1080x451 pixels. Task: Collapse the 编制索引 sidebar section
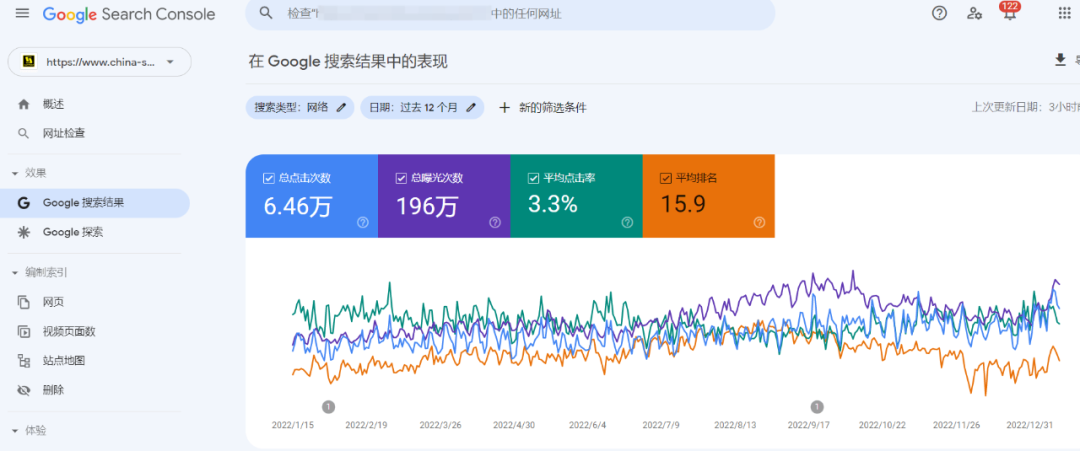(14, 272)
